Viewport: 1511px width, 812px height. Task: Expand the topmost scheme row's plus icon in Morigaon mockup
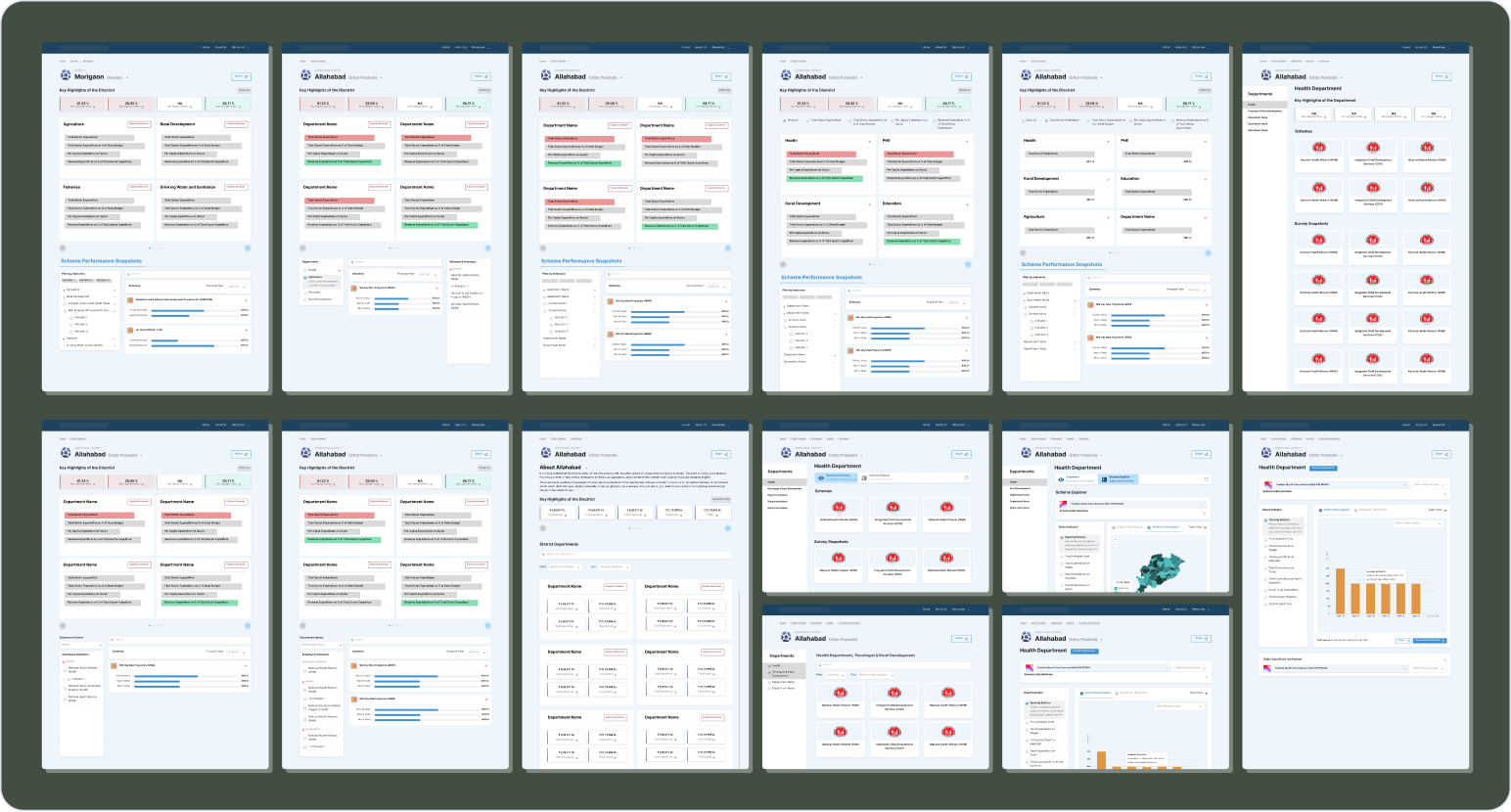[x=247, y=299]
